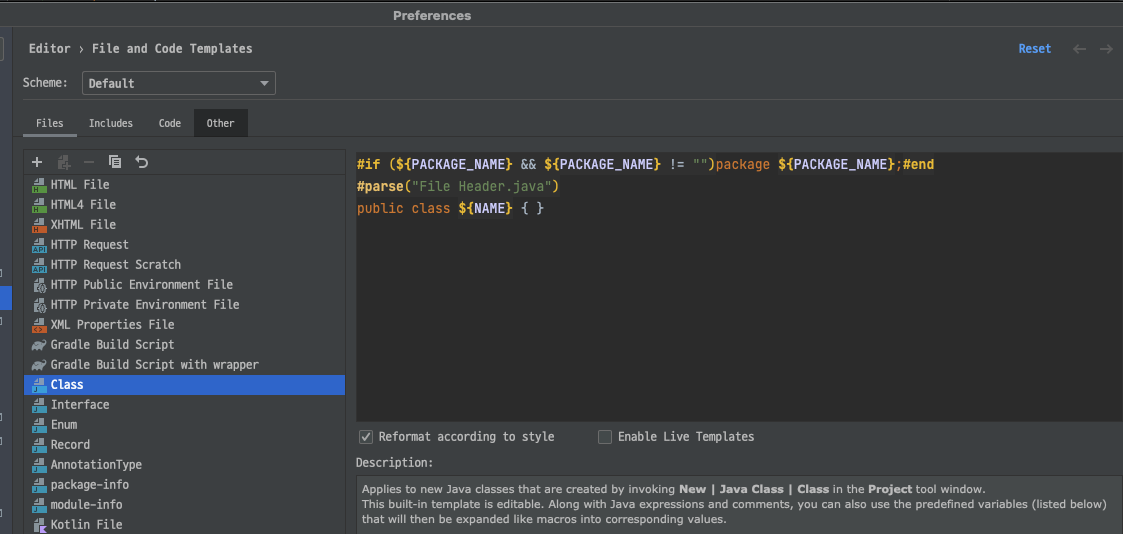Select the HTML4 File template
Viewport: 1123px width, 534px height.
click(185, 205)
